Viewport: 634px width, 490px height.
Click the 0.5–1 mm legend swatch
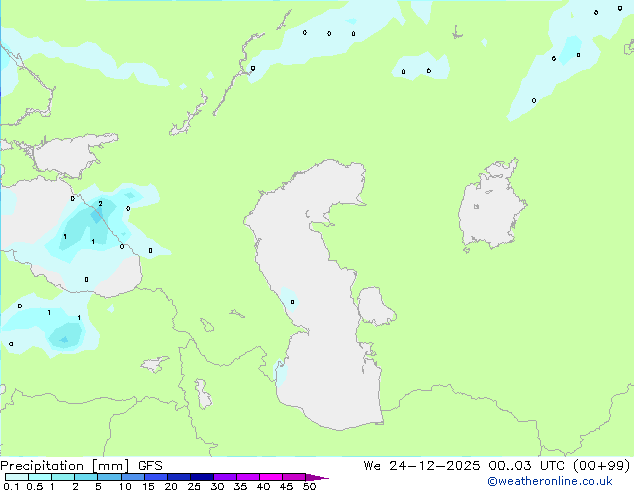click(40, 477)
